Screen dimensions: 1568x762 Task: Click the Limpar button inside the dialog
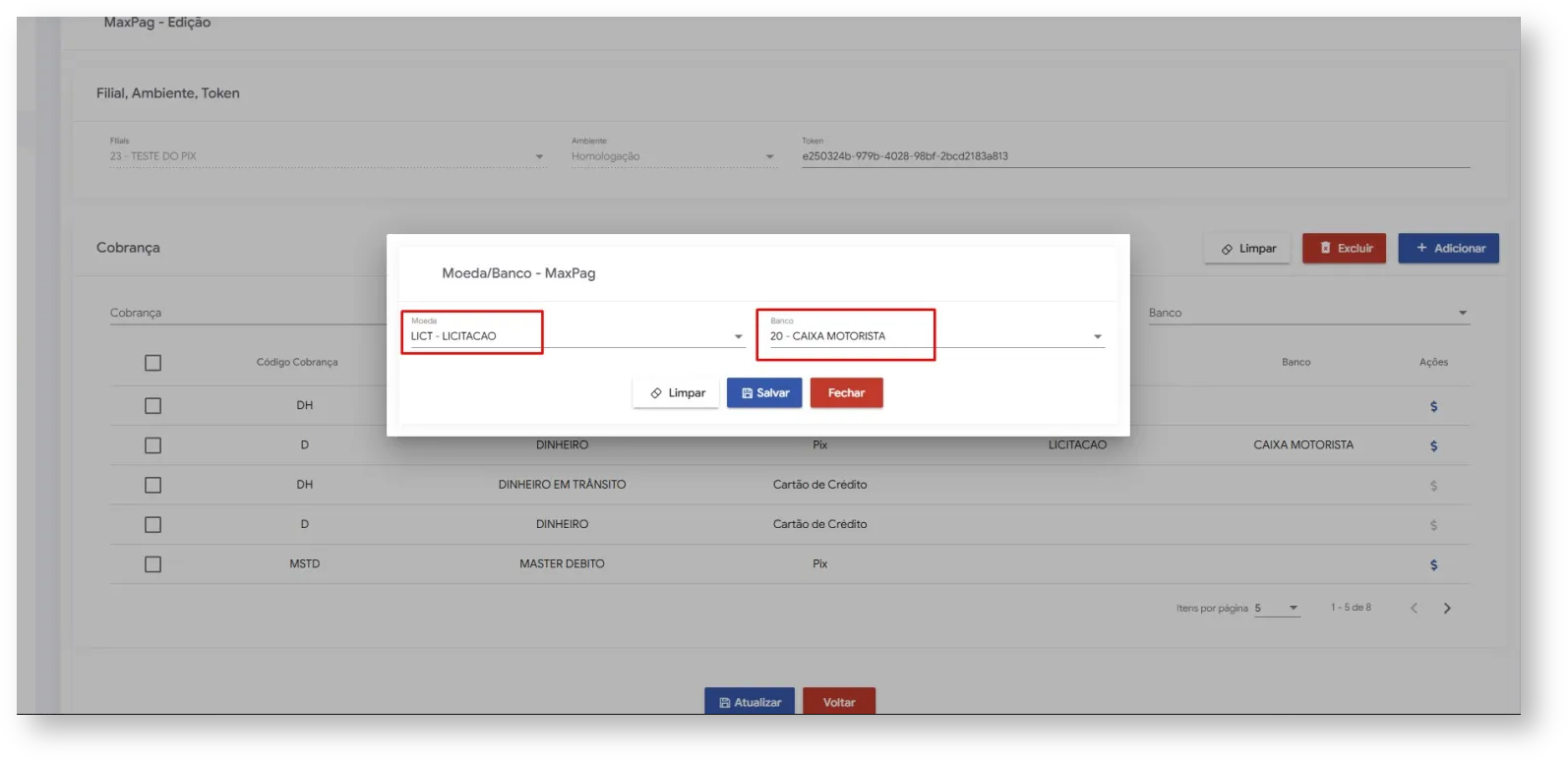[677, 393]
